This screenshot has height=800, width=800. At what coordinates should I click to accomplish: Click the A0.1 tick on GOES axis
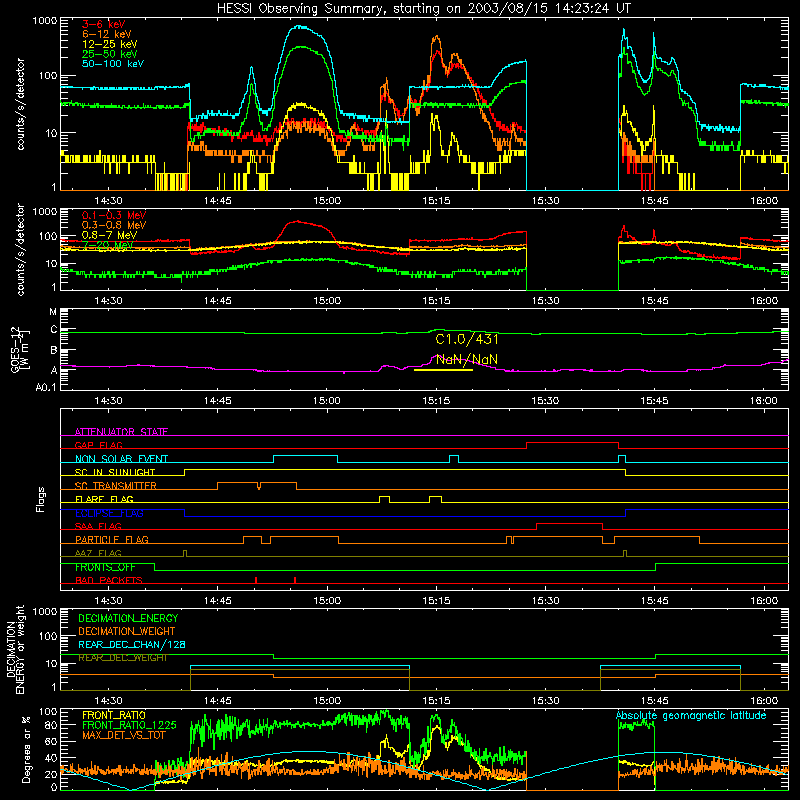tap(46, 388)
